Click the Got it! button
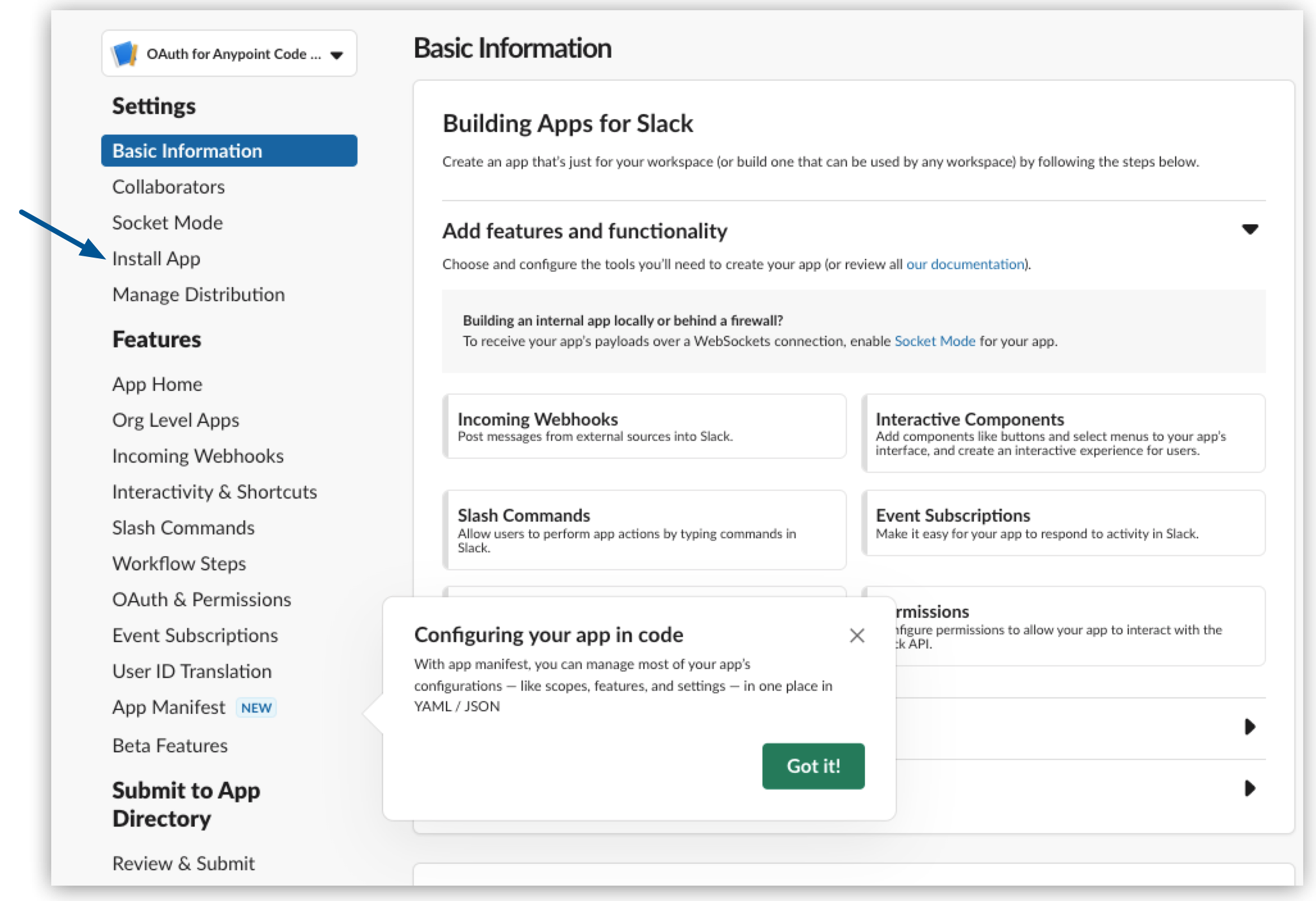Viewport: 1316px width, 901px height. [813, 766]
